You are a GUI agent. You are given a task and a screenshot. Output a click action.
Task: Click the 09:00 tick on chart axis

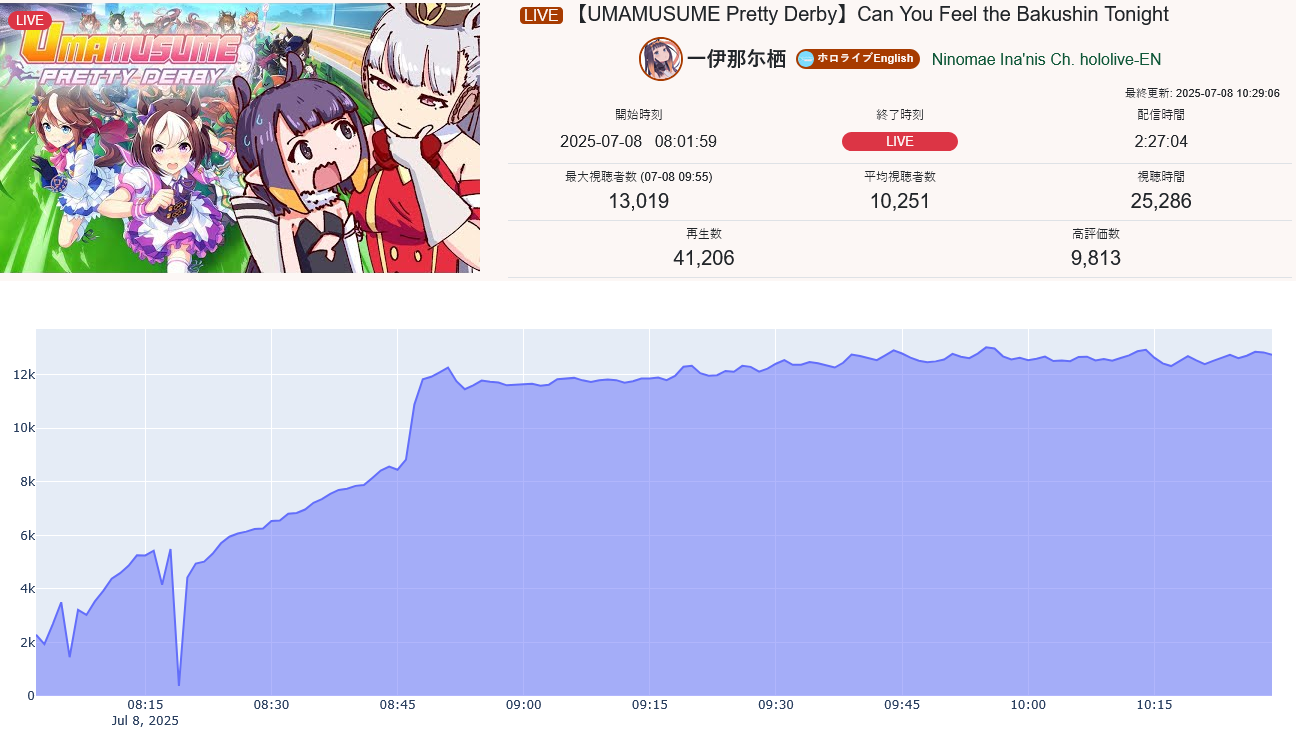(x=523, y=704)
